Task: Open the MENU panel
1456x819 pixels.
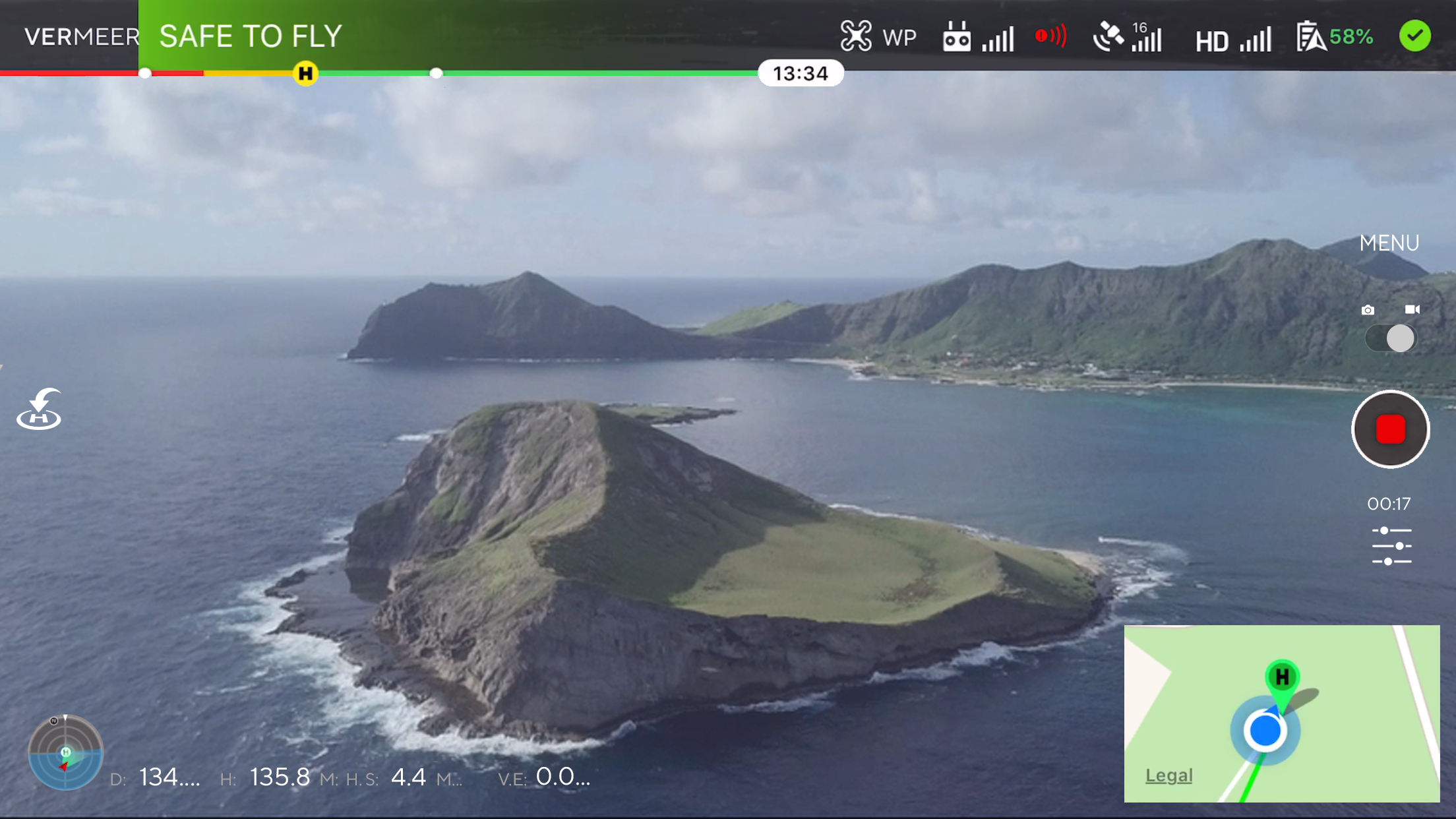Action: click(x=1389, y=243)
